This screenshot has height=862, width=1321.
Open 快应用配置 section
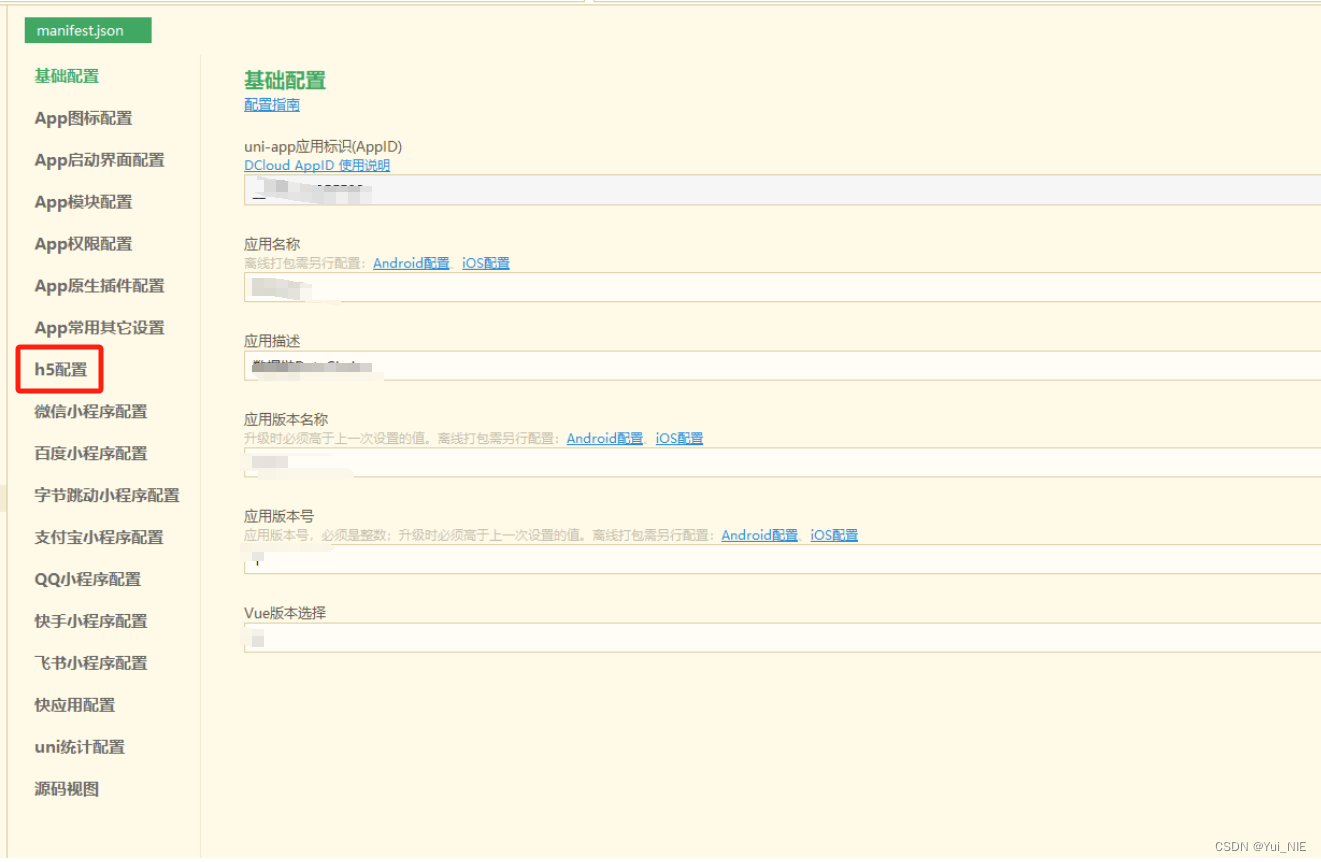(74, 705)
